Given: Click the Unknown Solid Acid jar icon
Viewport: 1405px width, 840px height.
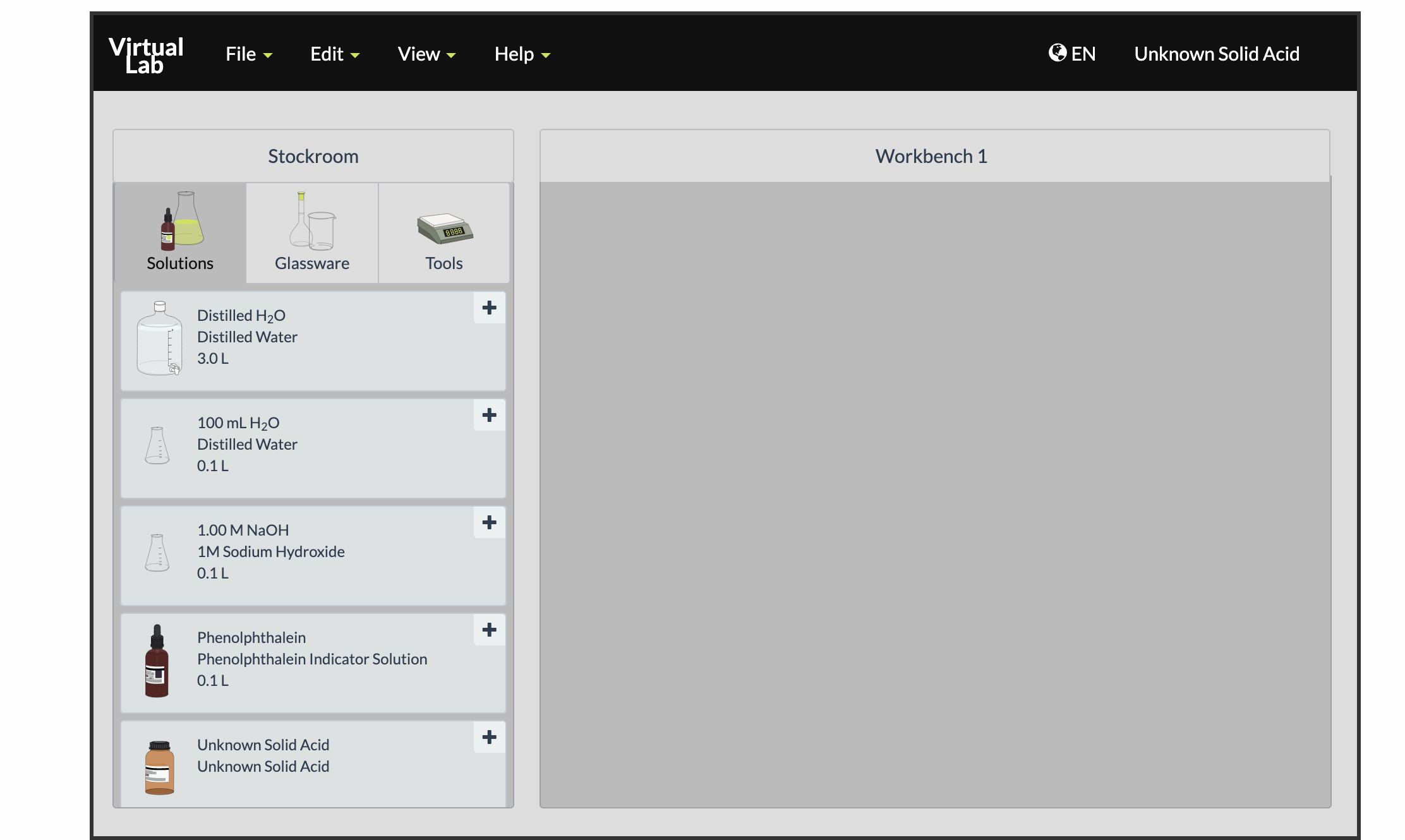Looking at the screenshot, I should pos(159,767).
